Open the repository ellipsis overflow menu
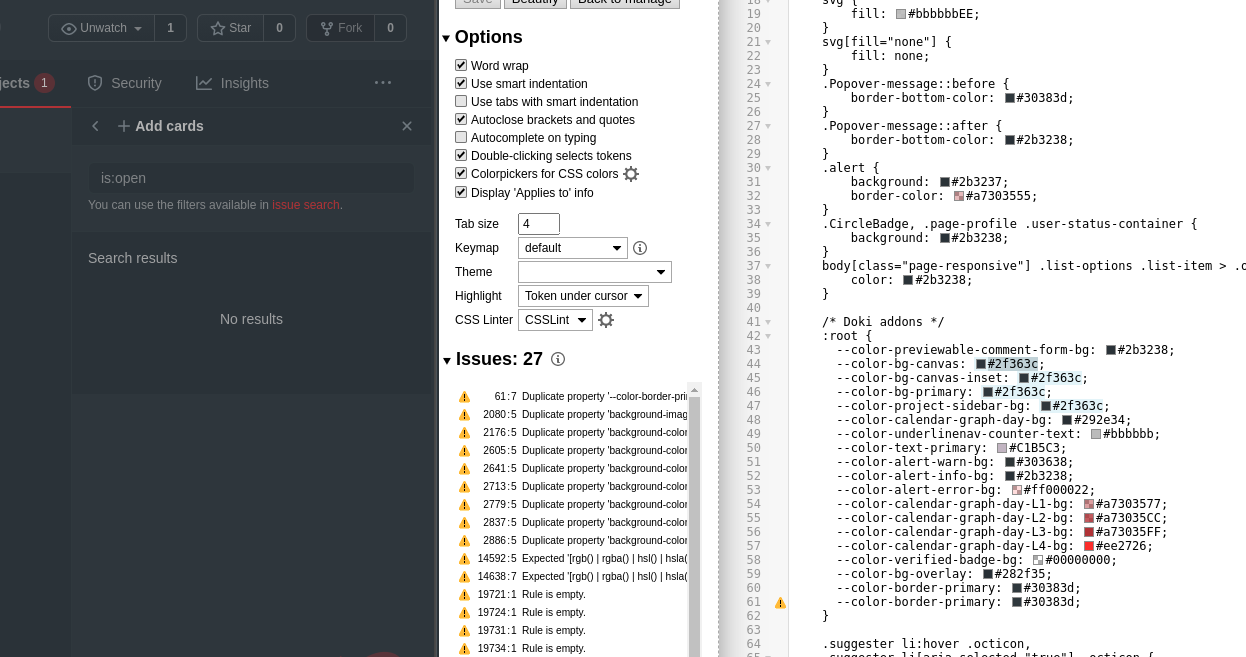Viewport: 1246px width, 657px height. [383, 83]
